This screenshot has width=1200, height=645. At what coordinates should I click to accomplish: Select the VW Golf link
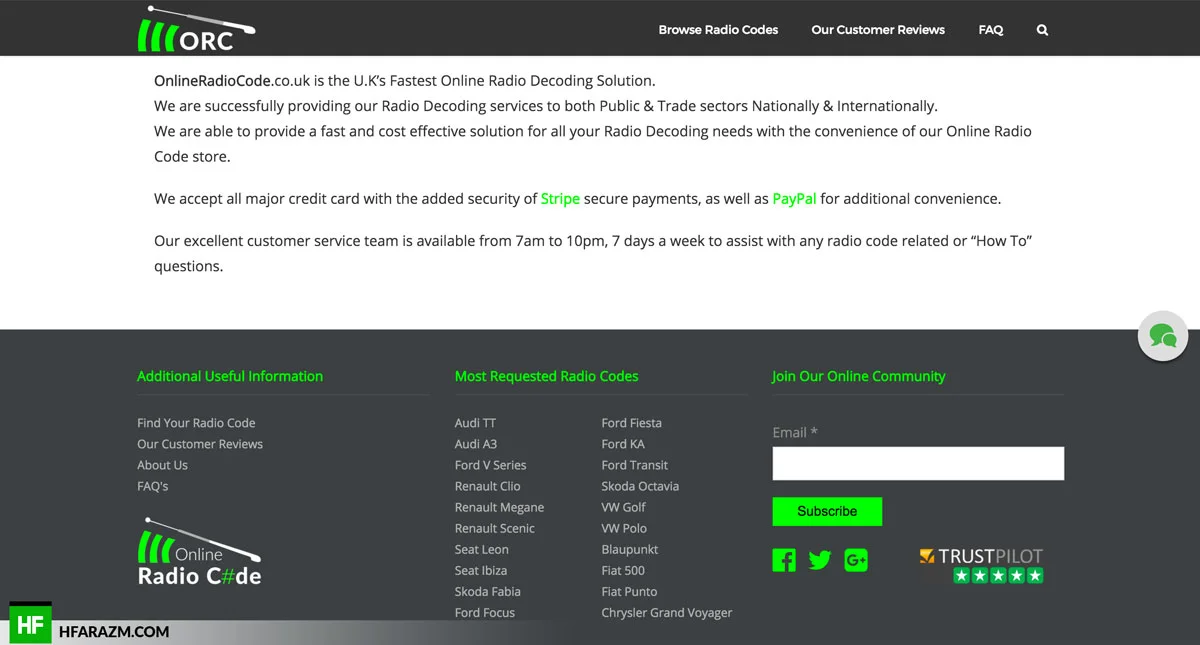[x=624, y=507]
